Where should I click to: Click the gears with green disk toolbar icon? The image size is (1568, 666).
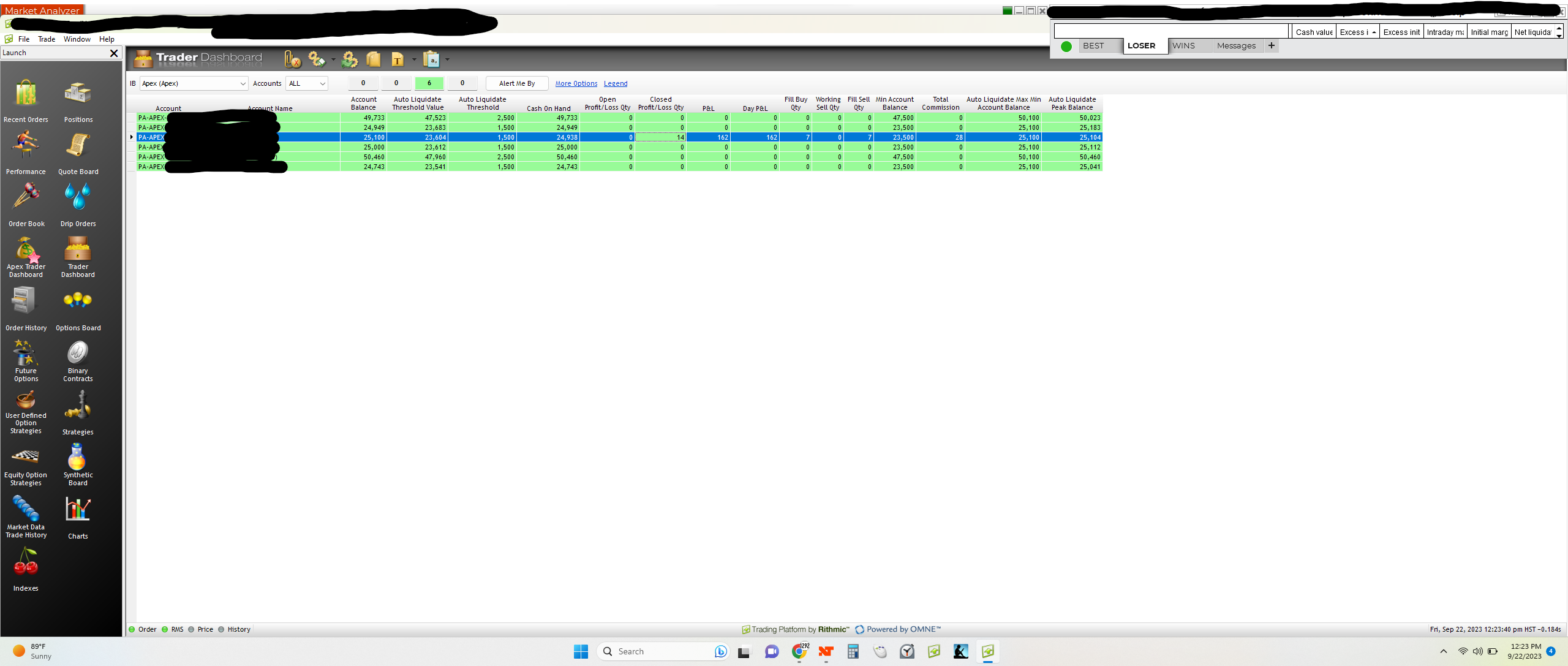click(x=317, y=59)
